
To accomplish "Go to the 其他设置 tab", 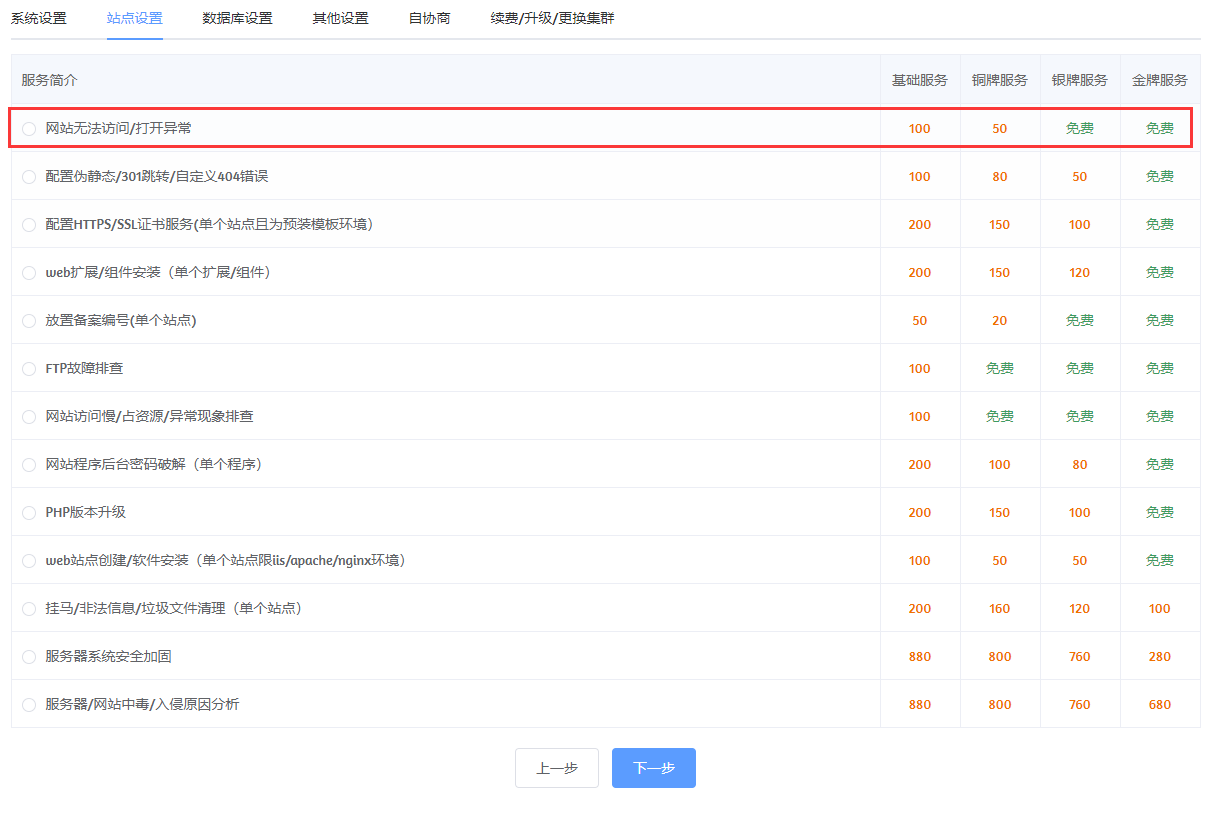I will point(340,18).
